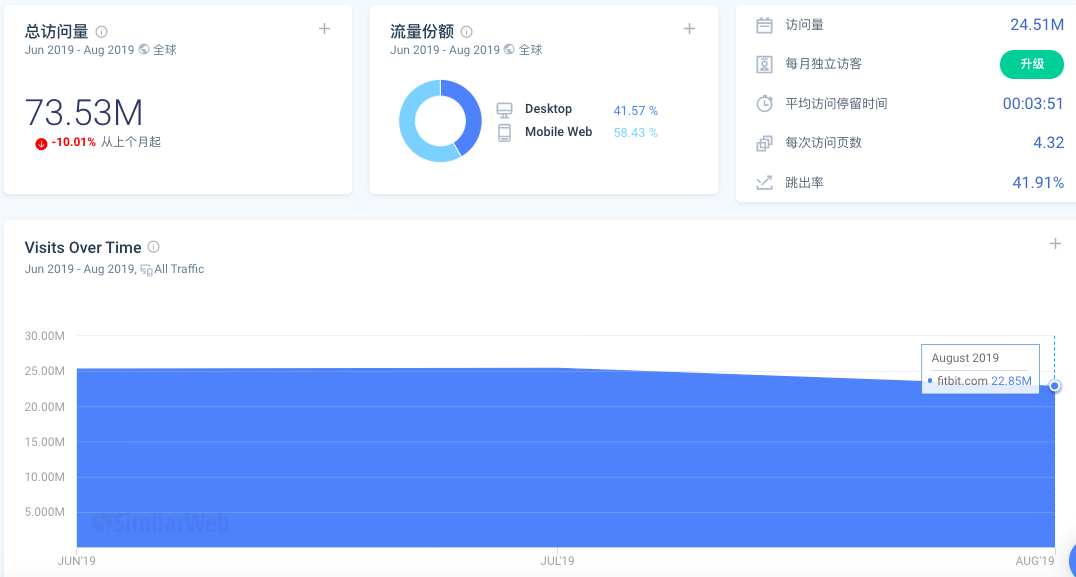This screenshot has height=577, width=1076.
Task: Click the 41.91% bounce rate value
Action: tap(1038, 182)
